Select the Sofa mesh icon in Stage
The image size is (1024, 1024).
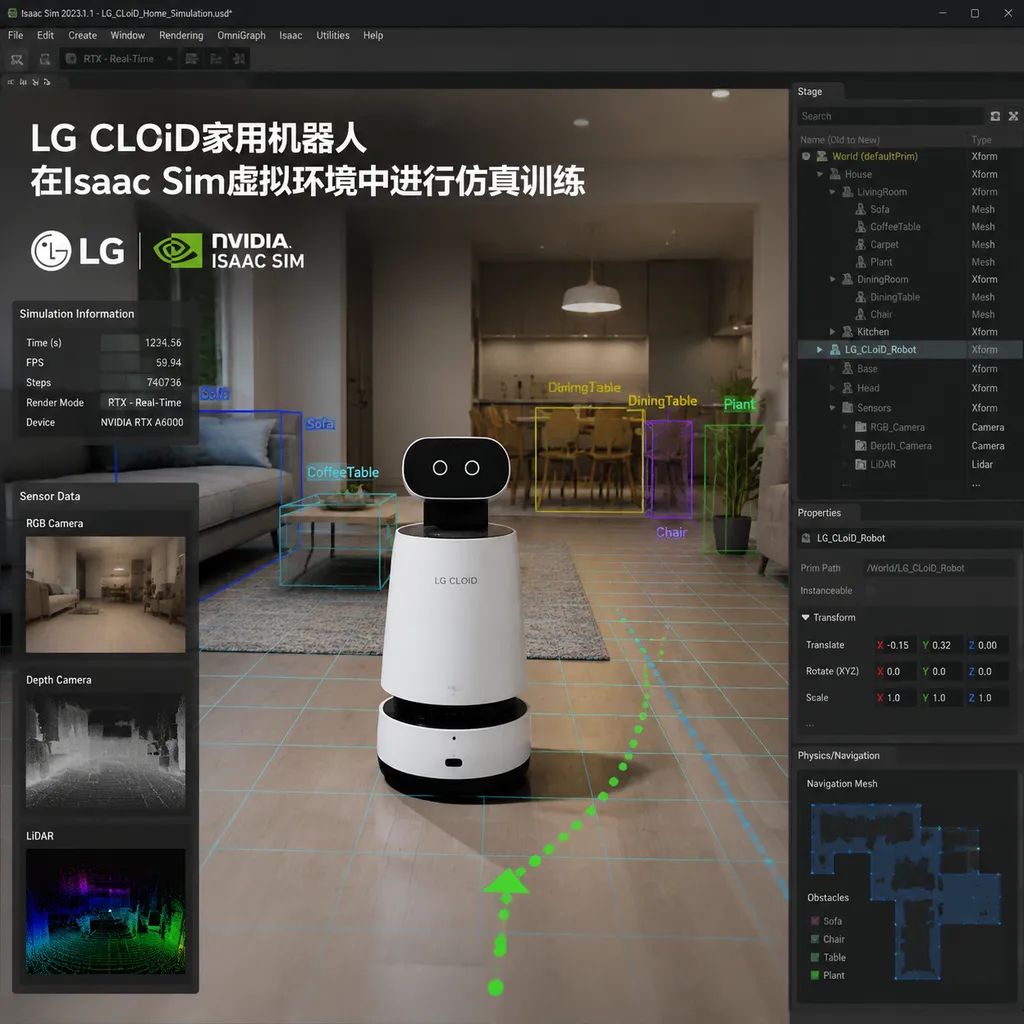pos(861,209)
